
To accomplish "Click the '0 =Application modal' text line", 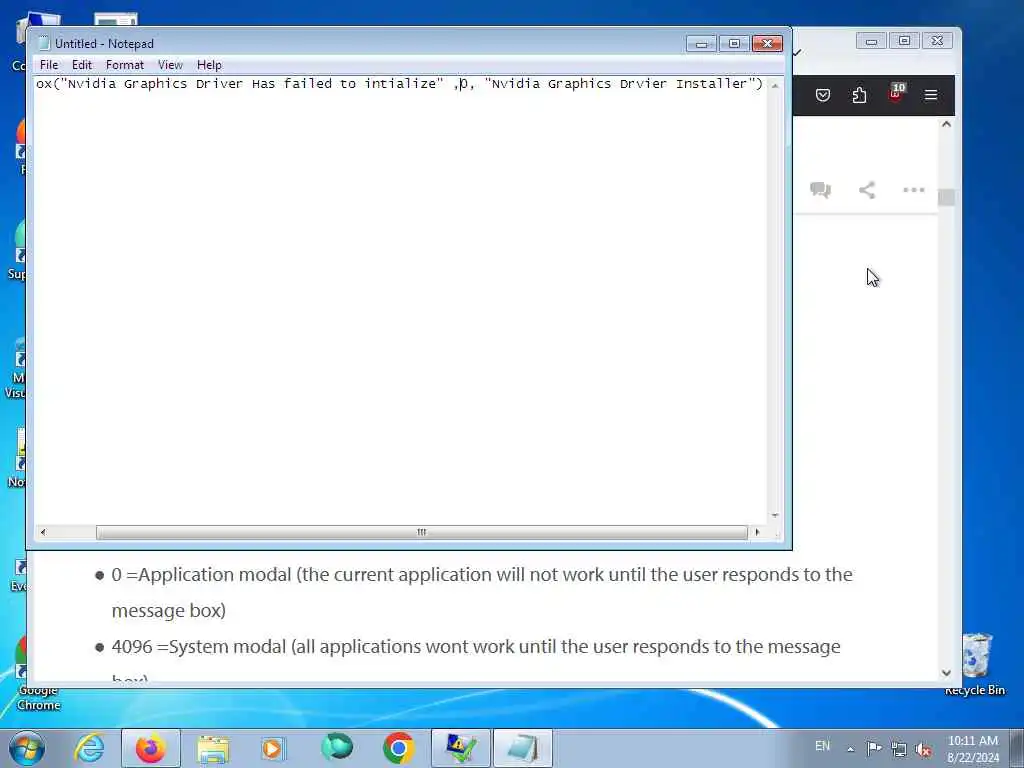I will click(482, 592).
